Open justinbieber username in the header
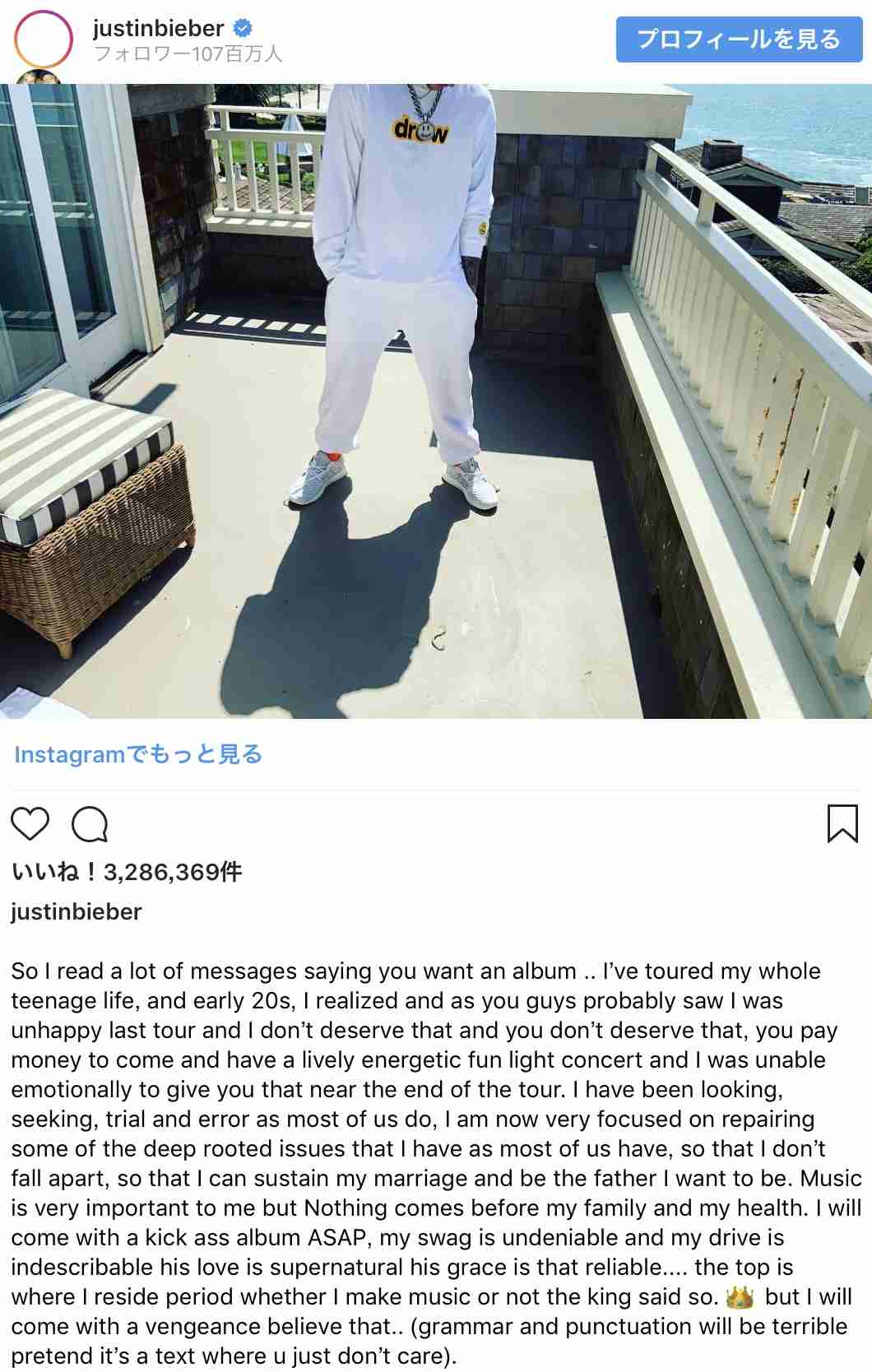The height and width of the screenshot is (1372, 872). pos(158,28)
